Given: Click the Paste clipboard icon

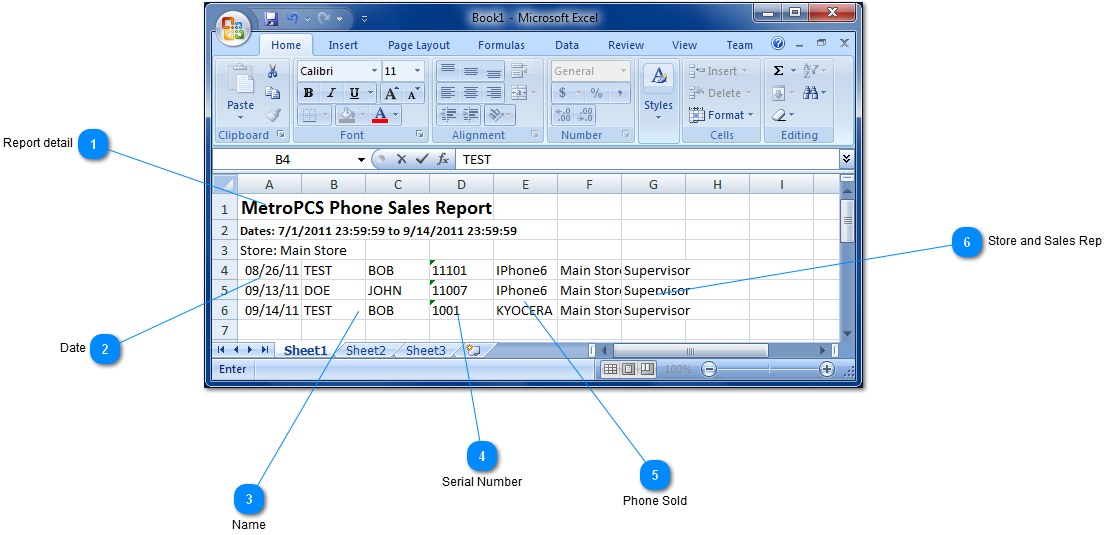Looking at the screenshot, I should [x=240, y=80].
